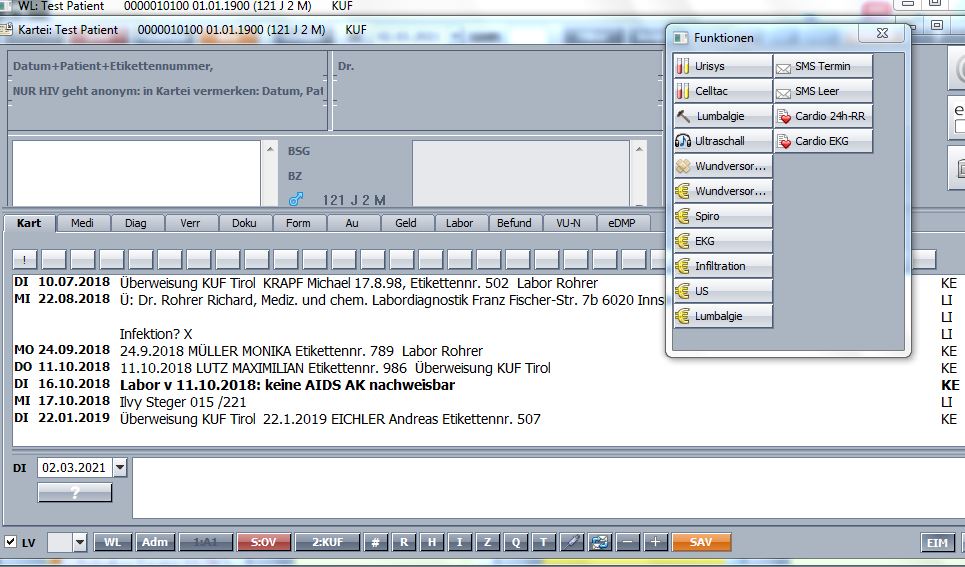Expand the date dropdown for 02.03.2021
Image resolution: width=965 pixels, height=567 pixels.
point(120,467)
